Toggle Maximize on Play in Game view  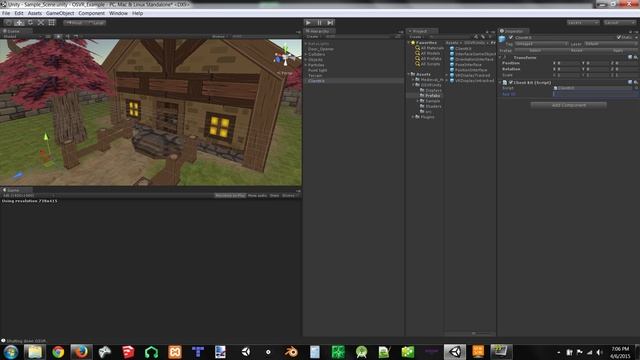point(230,196)
